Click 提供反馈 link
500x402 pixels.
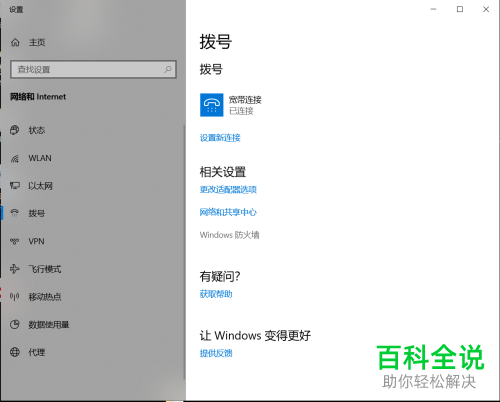coord(216,353)
